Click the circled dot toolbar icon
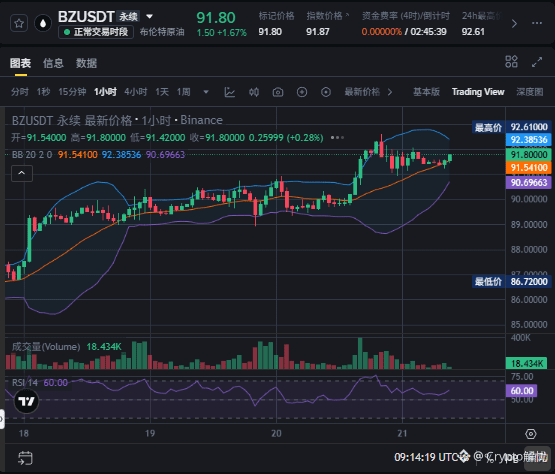555x474 pixels. 326,92
